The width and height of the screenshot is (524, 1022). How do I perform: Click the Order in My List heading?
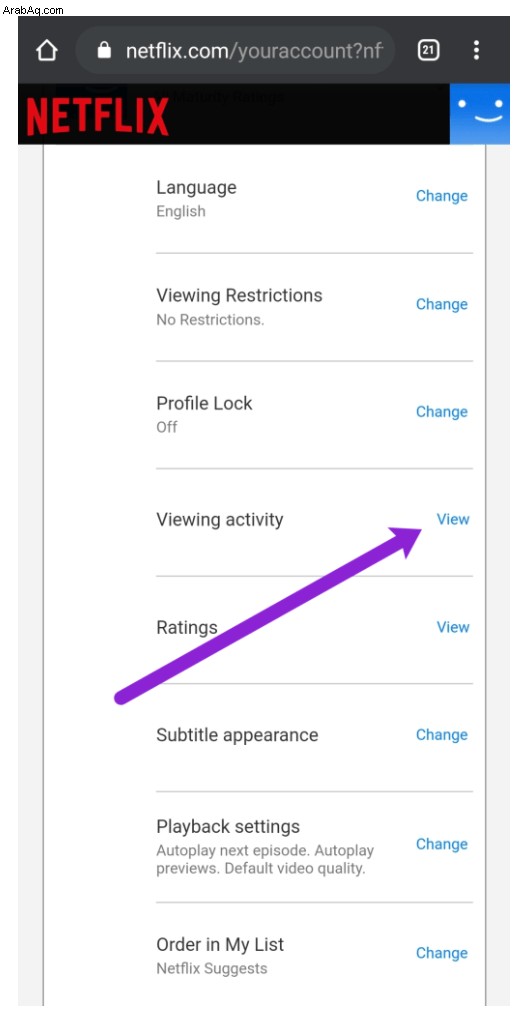[220, 944]
